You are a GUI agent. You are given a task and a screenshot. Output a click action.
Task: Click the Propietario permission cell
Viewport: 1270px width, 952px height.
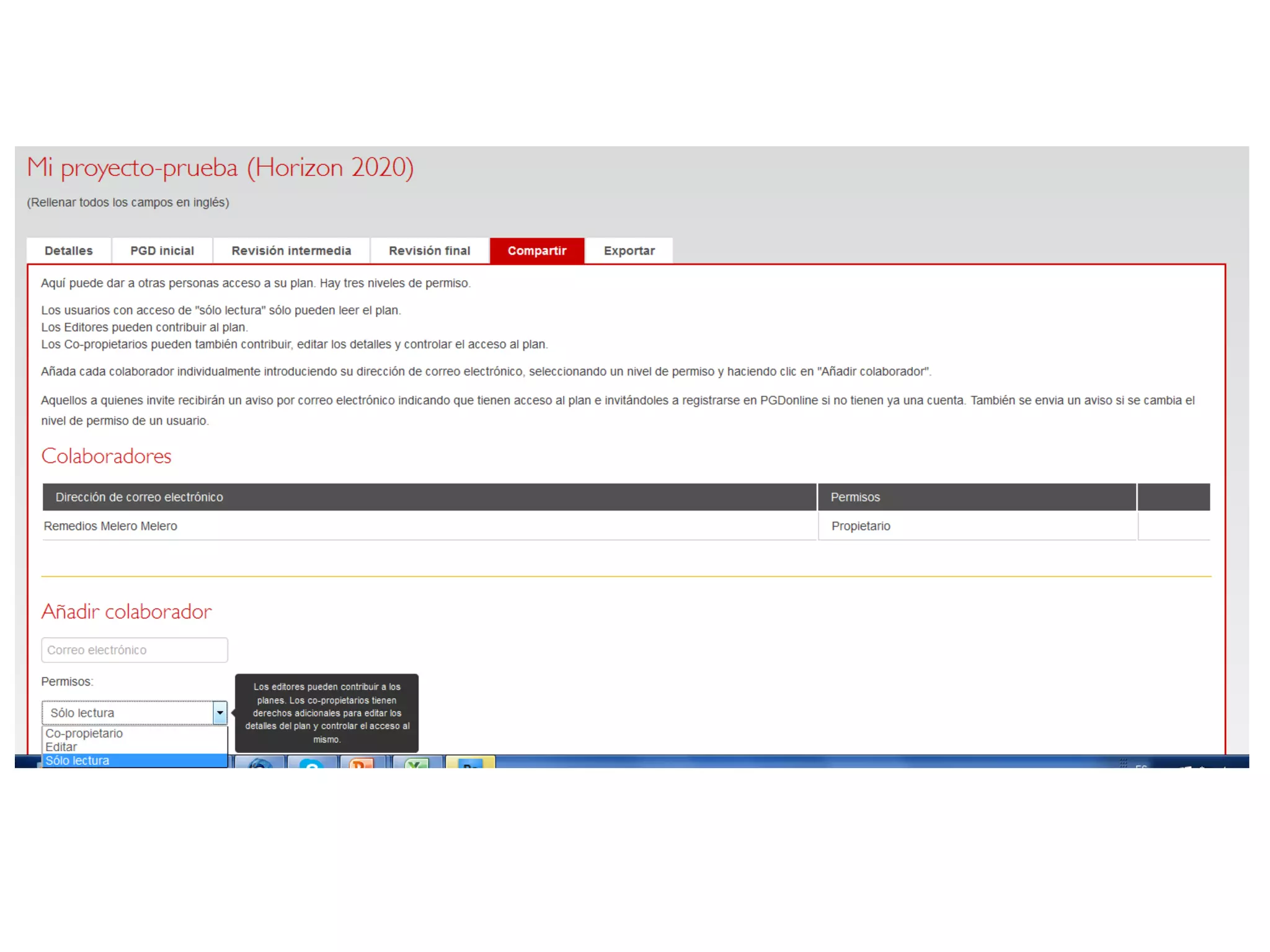tap(861, 526)
